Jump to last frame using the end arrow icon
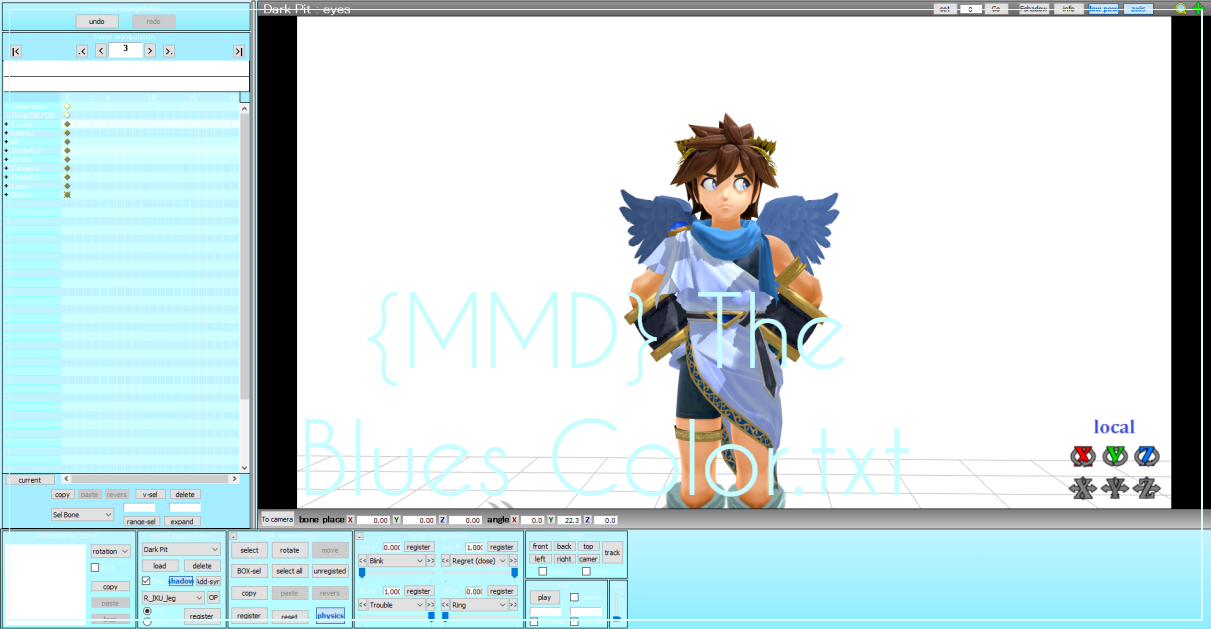1211x629 pixels. click(x=240, y=50)
